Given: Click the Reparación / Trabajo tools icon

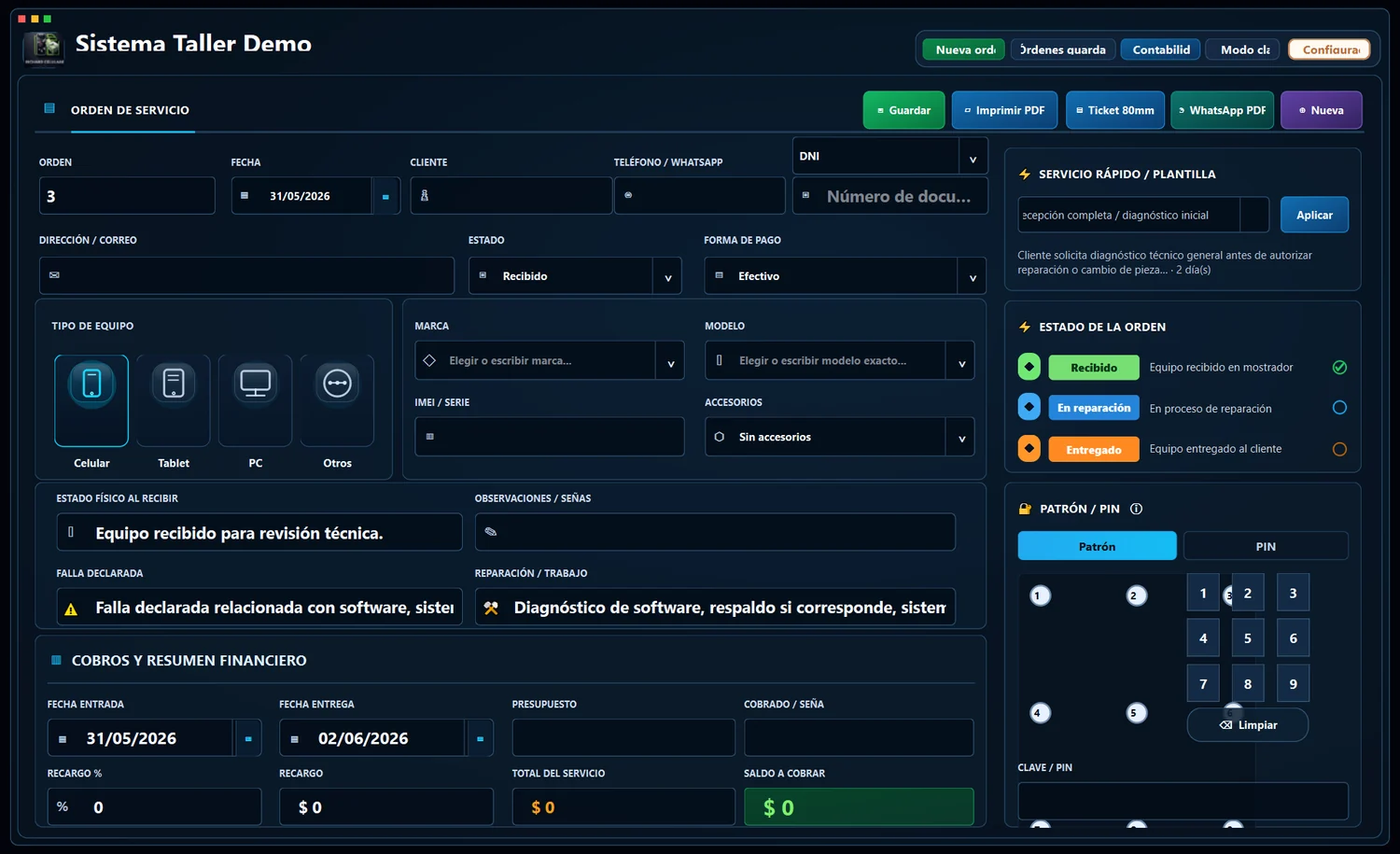Looking at the screenshot, I should (x=491, y=608).
